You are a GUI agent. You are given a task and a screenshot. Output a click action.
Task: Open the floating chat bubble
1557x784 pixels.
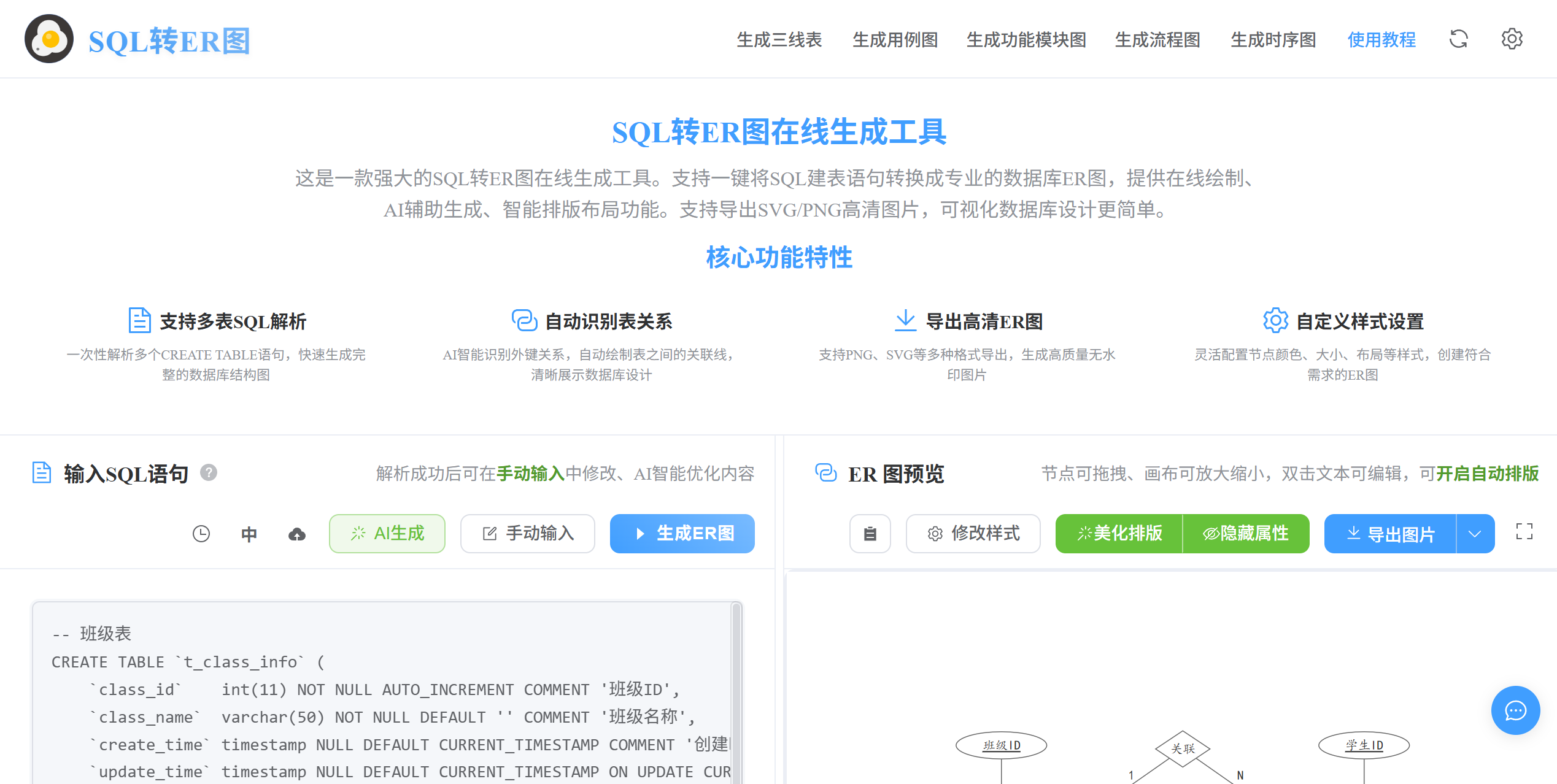[x=1515, y=711]
